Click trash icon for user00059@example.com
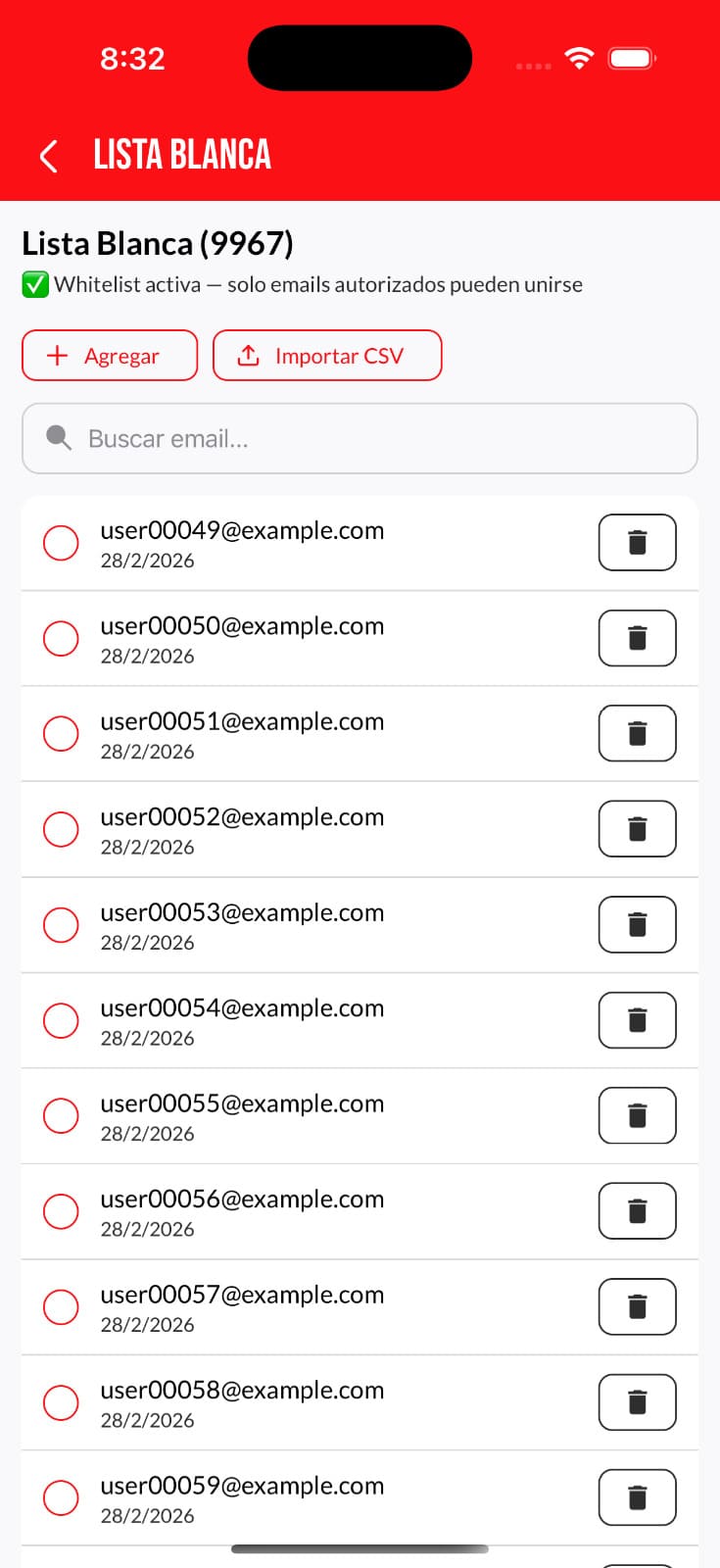The image size is (720, 1568). [637, 1497]
